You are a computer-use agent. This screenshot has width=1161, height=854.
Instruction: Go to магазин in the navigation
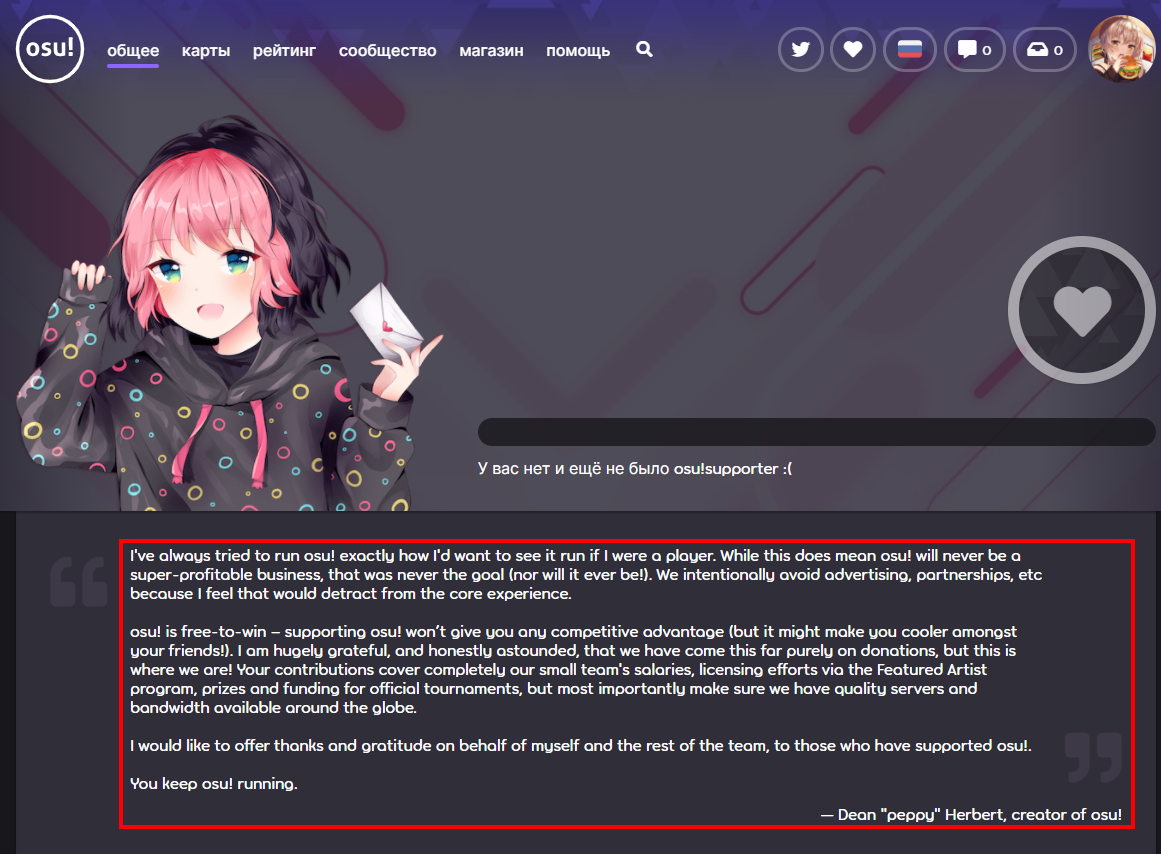click(491, 50)
